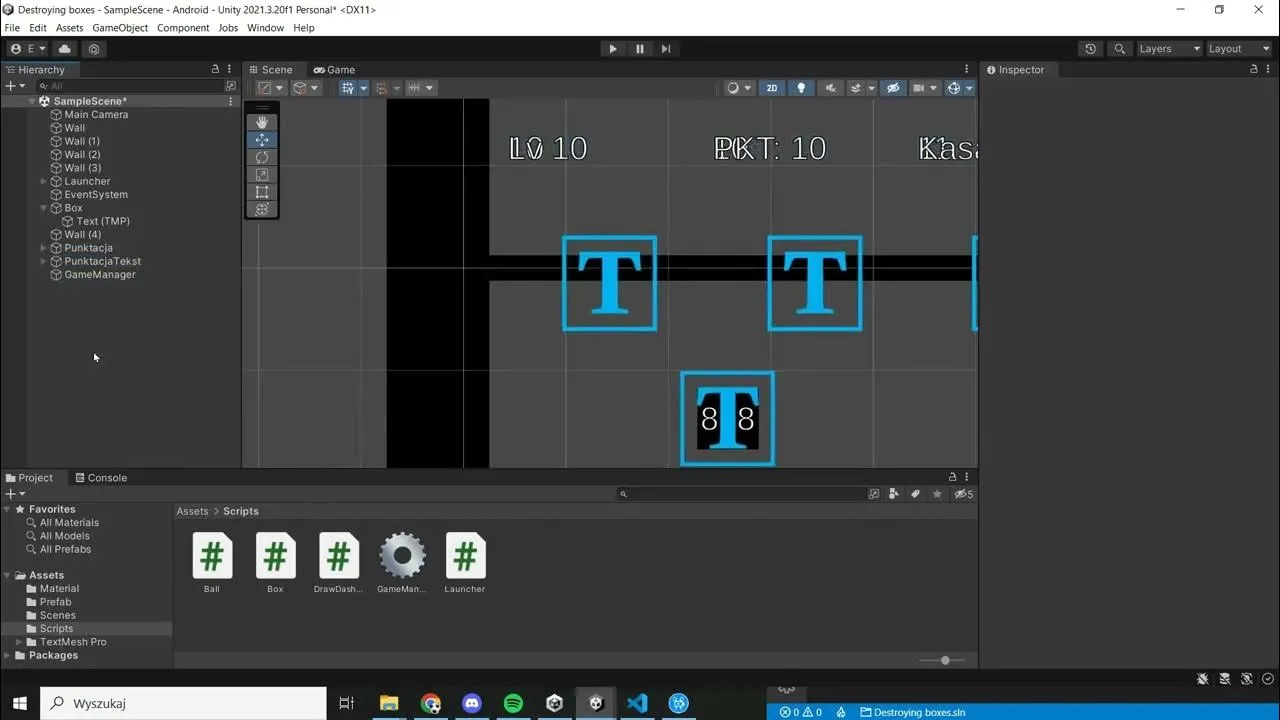Select the Scale tool

pyautogui.click(x=262, y=174)
